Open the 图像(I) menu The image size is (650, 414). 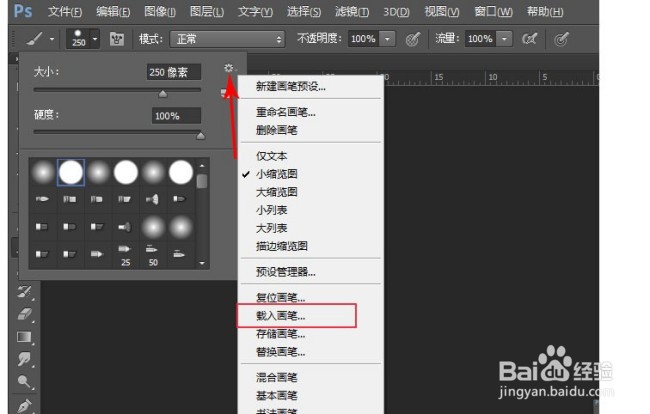160,12
